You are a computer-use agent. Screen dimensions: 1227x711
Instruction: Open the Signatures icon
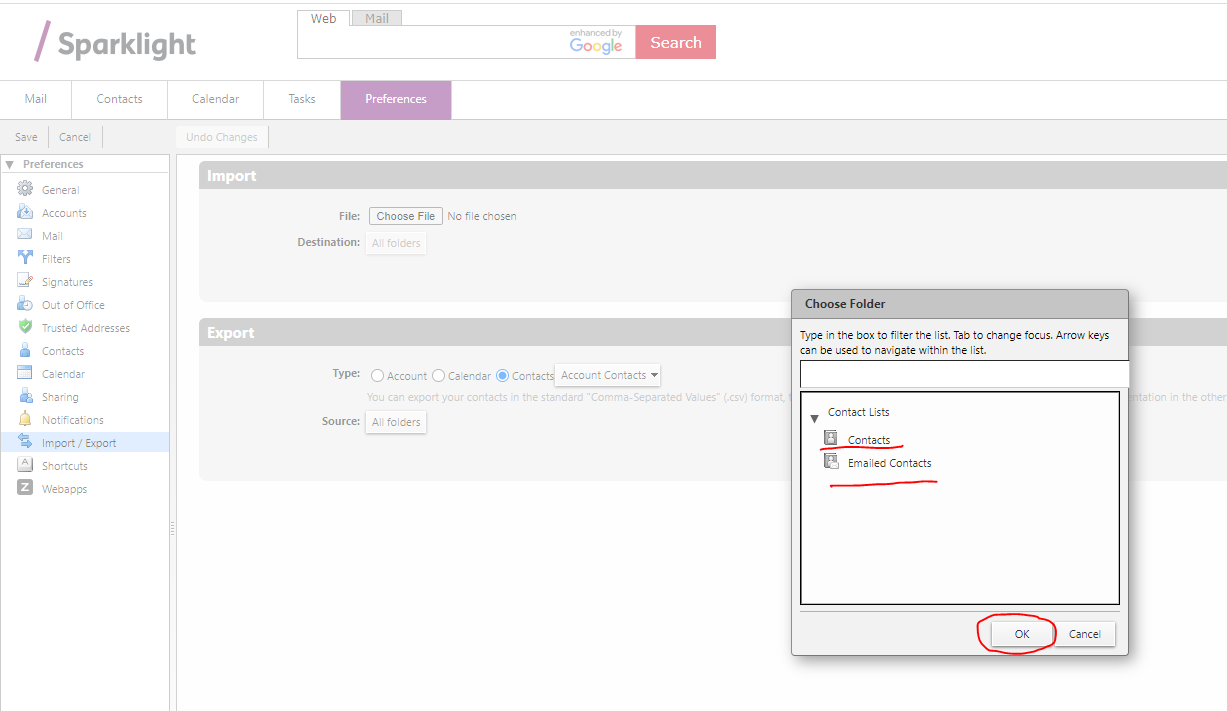pos(25,281)
